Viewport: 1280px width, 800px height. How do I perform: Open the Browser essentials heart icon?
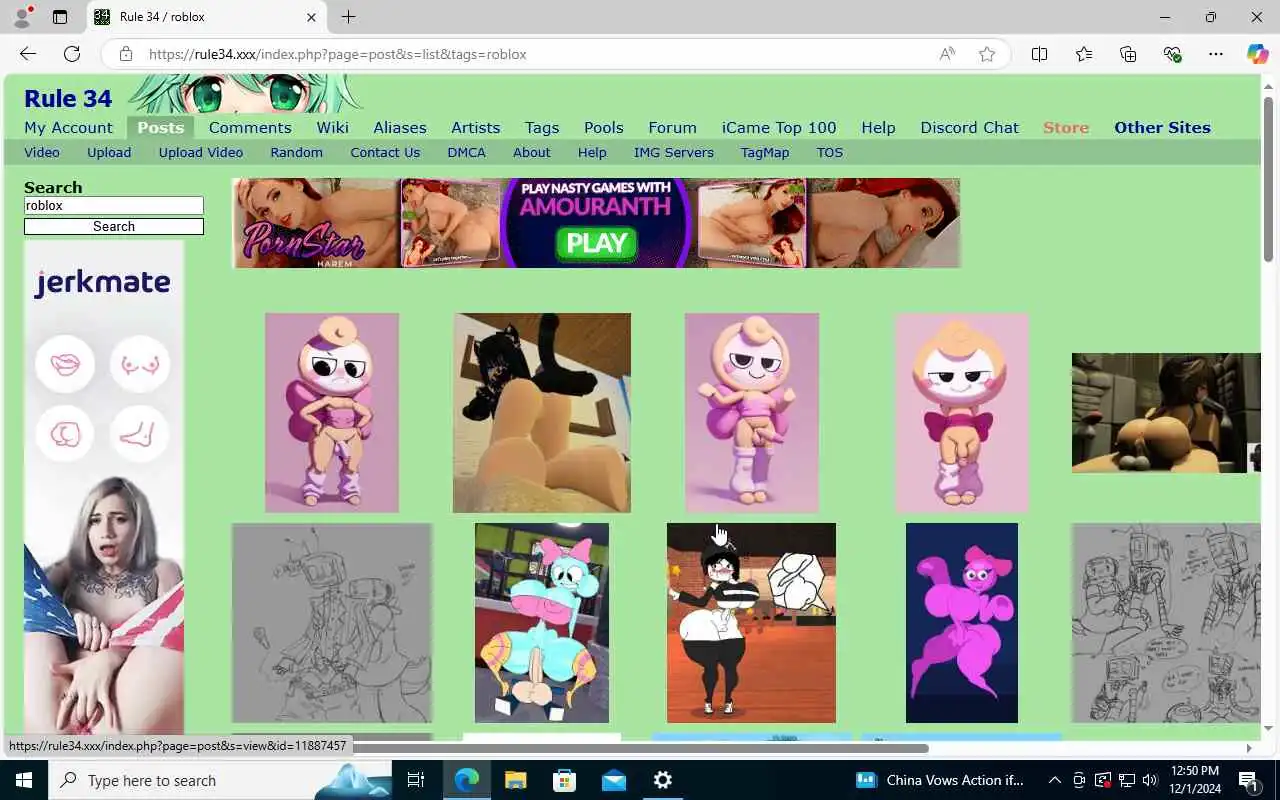(x=1172, y=54)
